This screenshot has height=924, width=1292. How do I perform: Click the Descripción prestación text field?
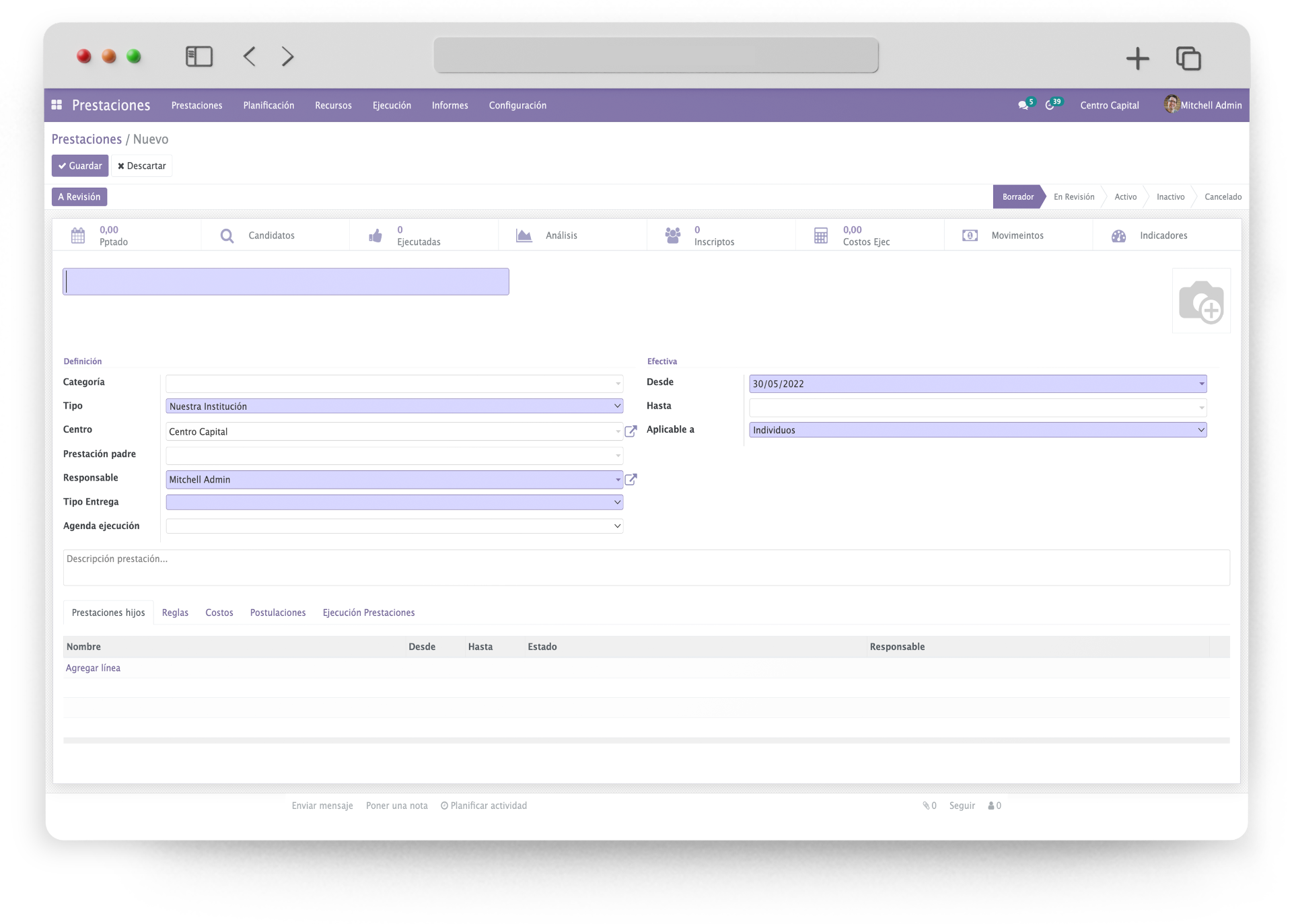[646, 567]
